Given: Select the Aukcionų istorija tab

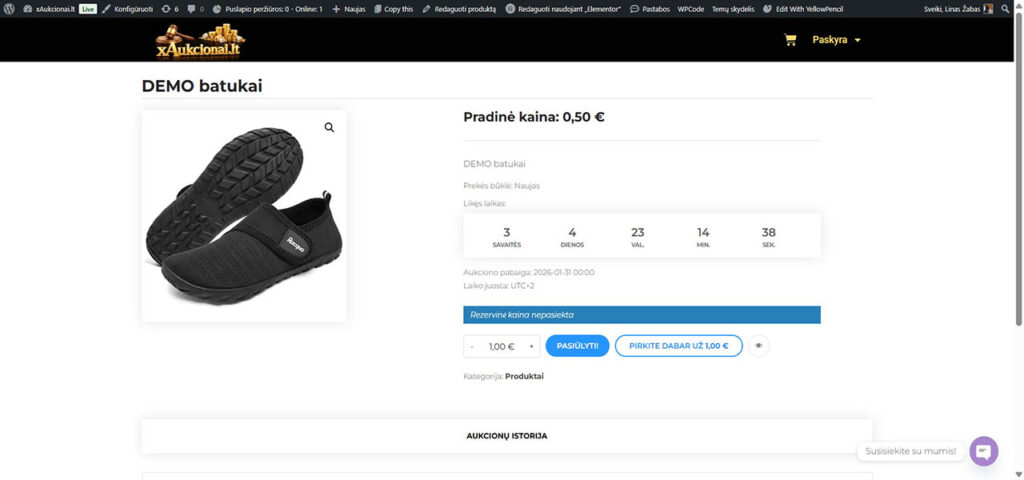Looking at the screenshot, I should [x=506, y=436].
